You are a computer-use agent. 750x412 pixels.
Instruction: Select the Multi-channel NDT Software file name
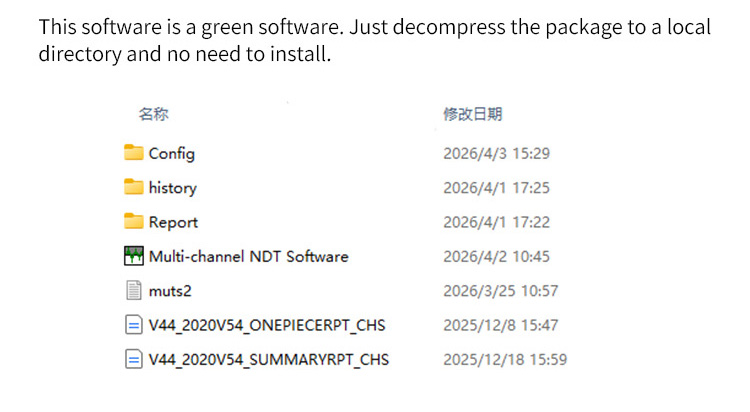(249, 256)
